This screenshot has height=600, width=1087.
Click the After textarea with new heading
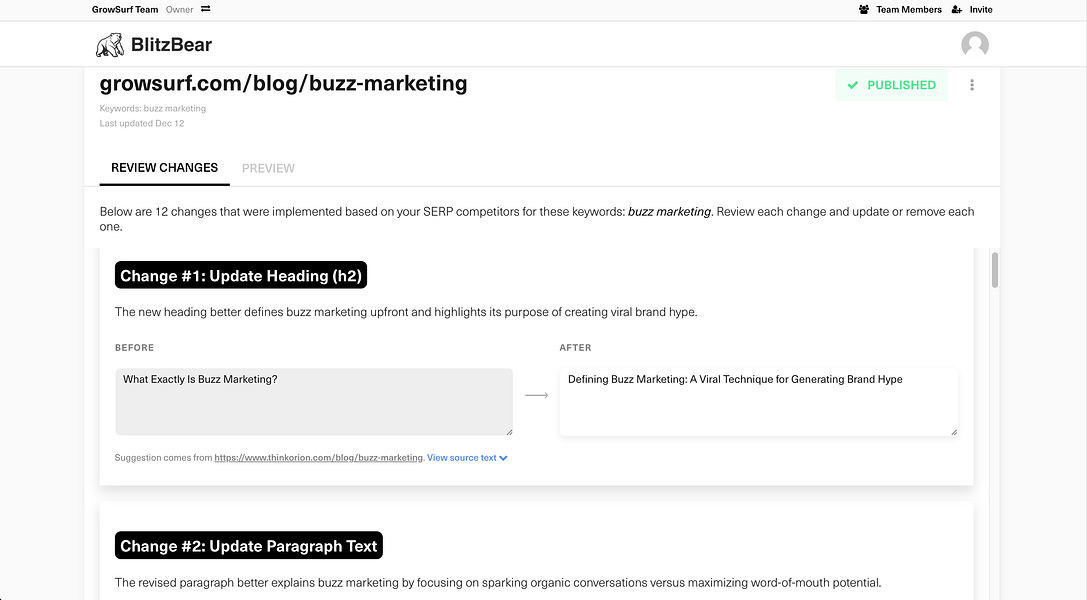tap(758, 402)
